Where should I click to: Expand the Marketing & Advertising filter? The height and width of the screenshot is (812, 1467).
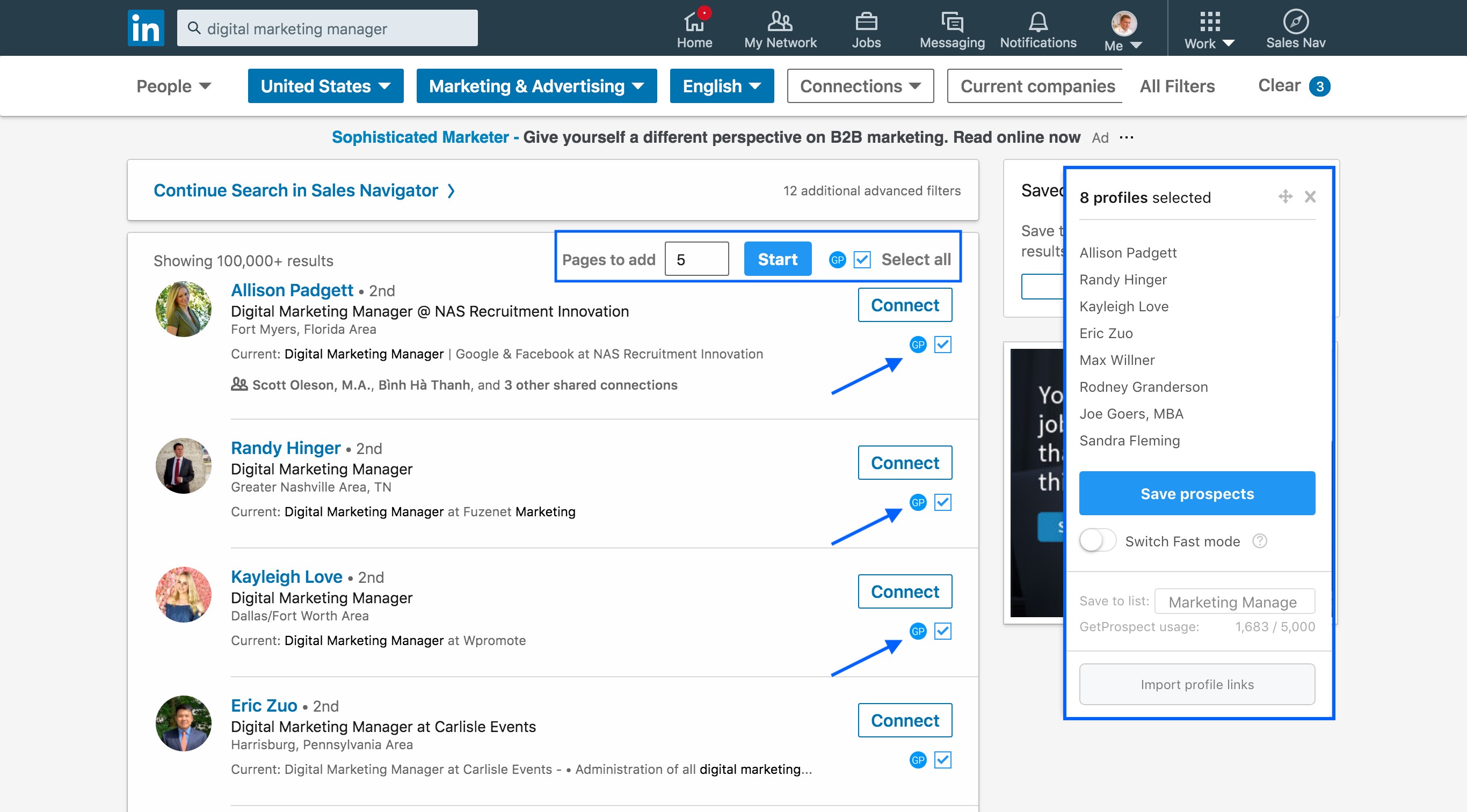(x=536, y=86)
